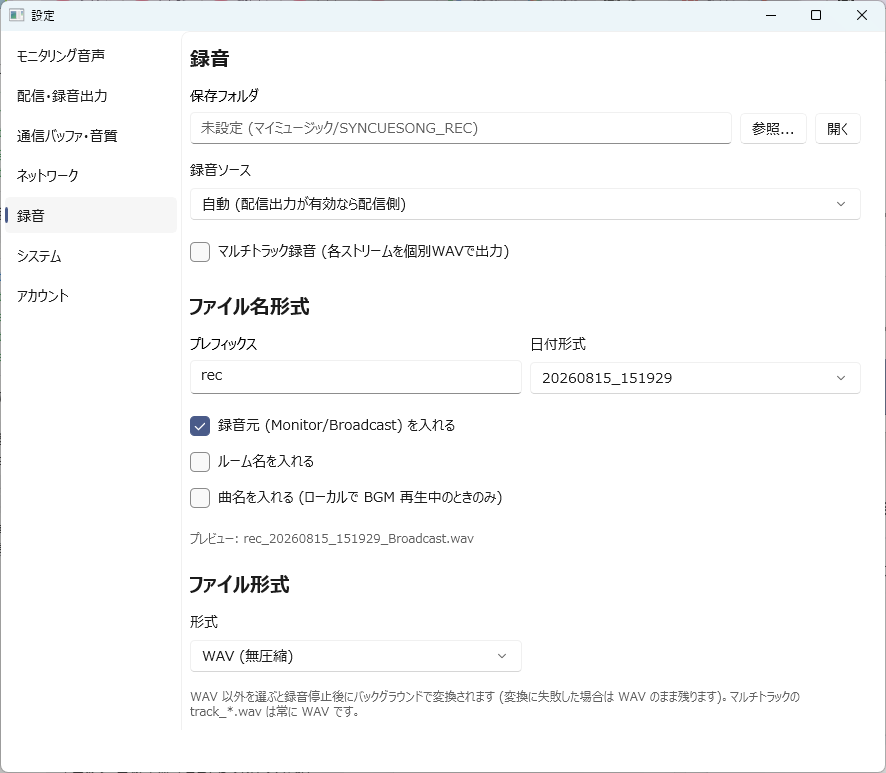Screen dimensions: 886x773
Task: Switch to 配信・録音出力 section
Action: click(90, 96)
